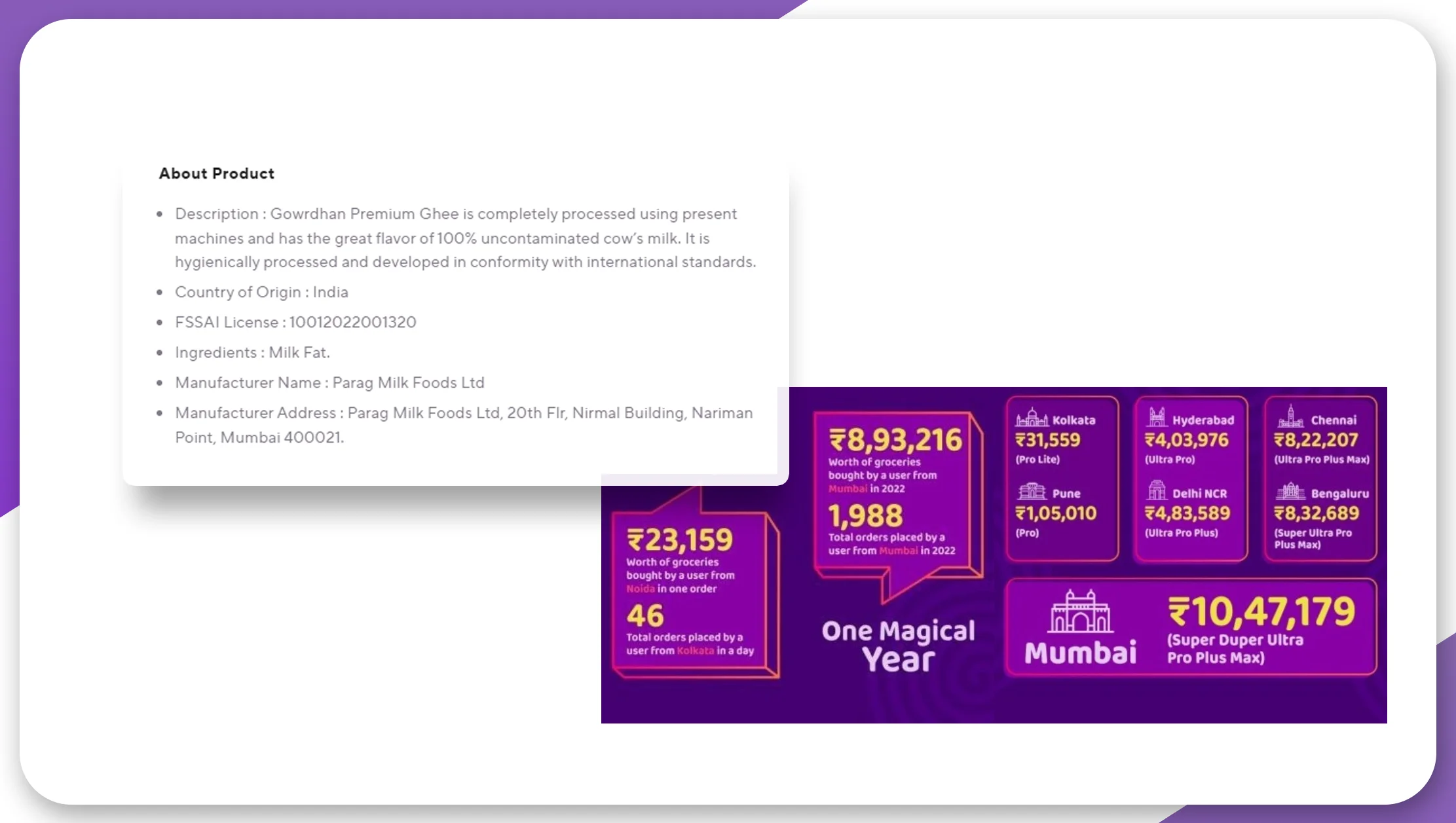1456x823 pixels.
Task: Click 'One Magical Year' title
Action: (x=899, y=645)
